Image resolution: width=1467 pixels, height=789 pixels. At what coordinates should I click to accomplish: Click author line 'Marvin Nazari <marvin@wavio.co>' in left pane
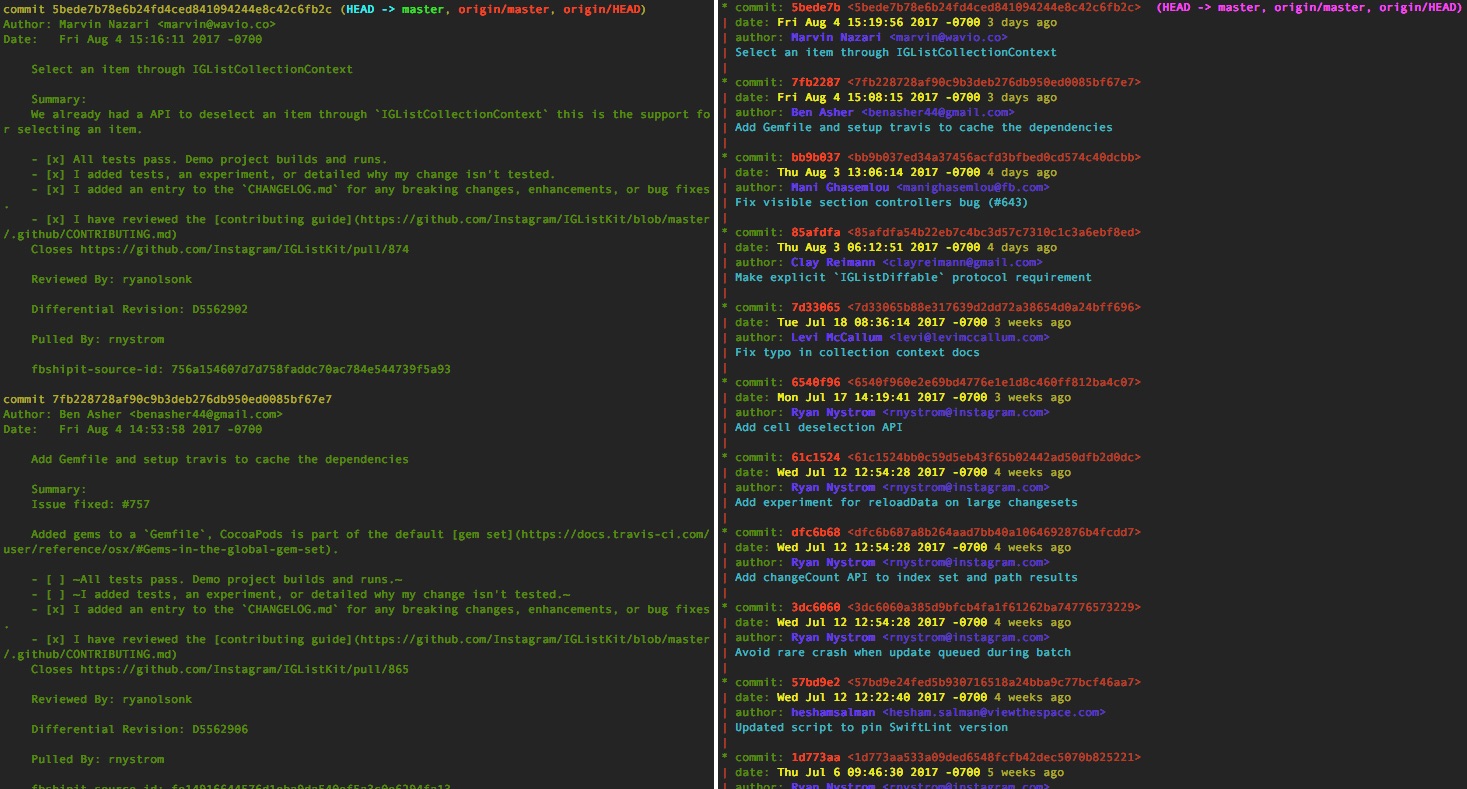click(x=139, y=24)
